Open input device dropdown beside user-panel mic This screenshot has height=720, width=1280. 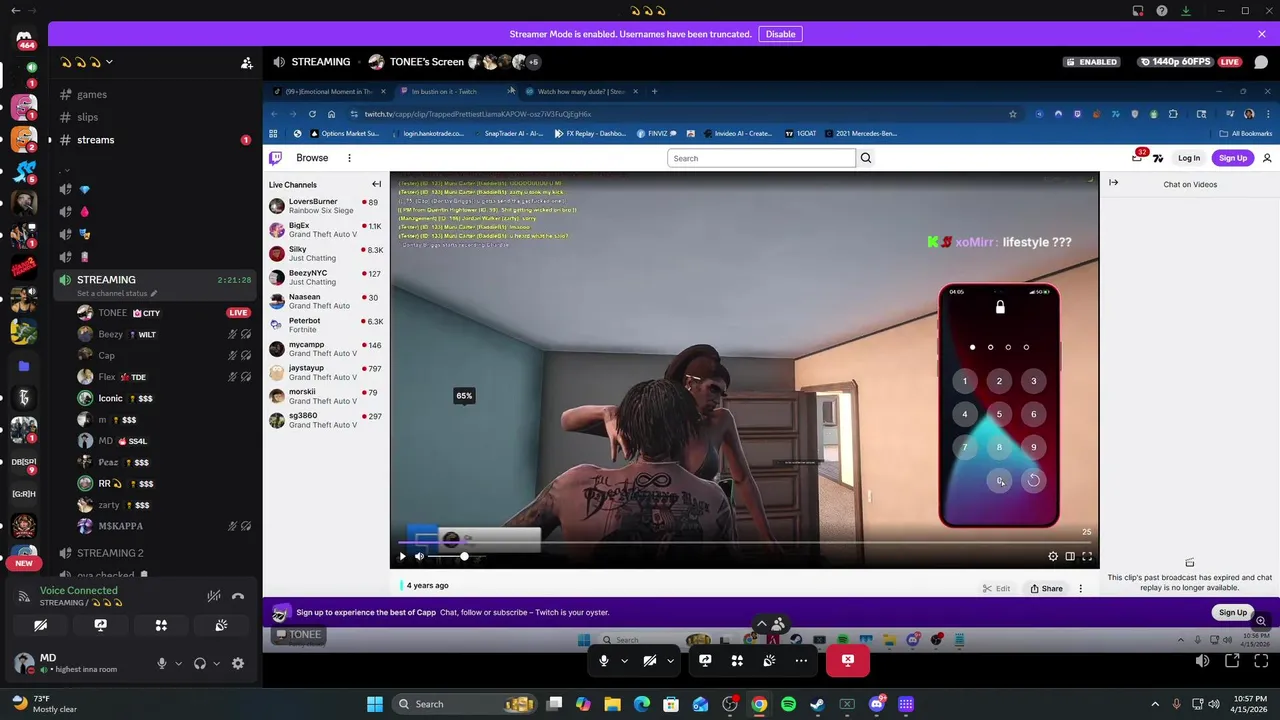178,663
